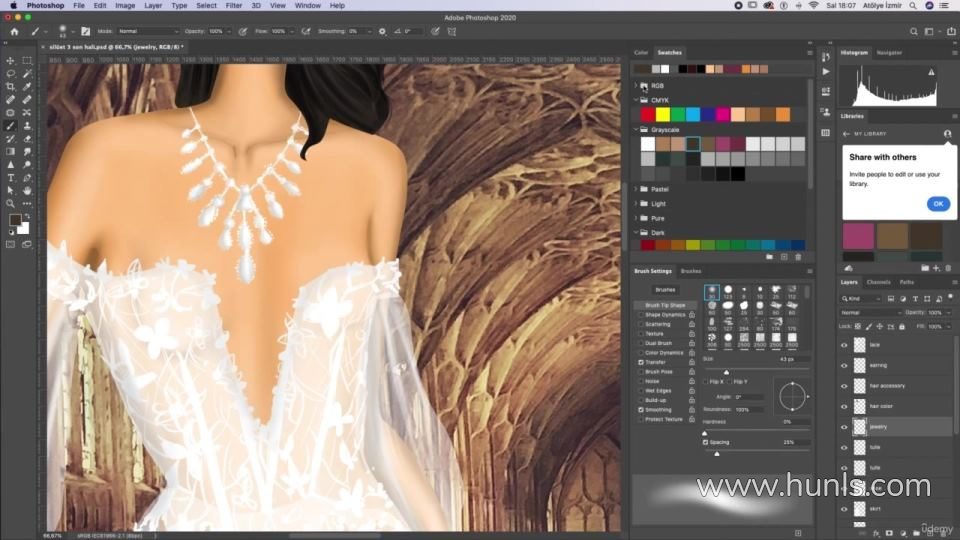Disable the Transfer brush option checkbox
Screen dimensions: 960x540
click(x=641, y=362)
